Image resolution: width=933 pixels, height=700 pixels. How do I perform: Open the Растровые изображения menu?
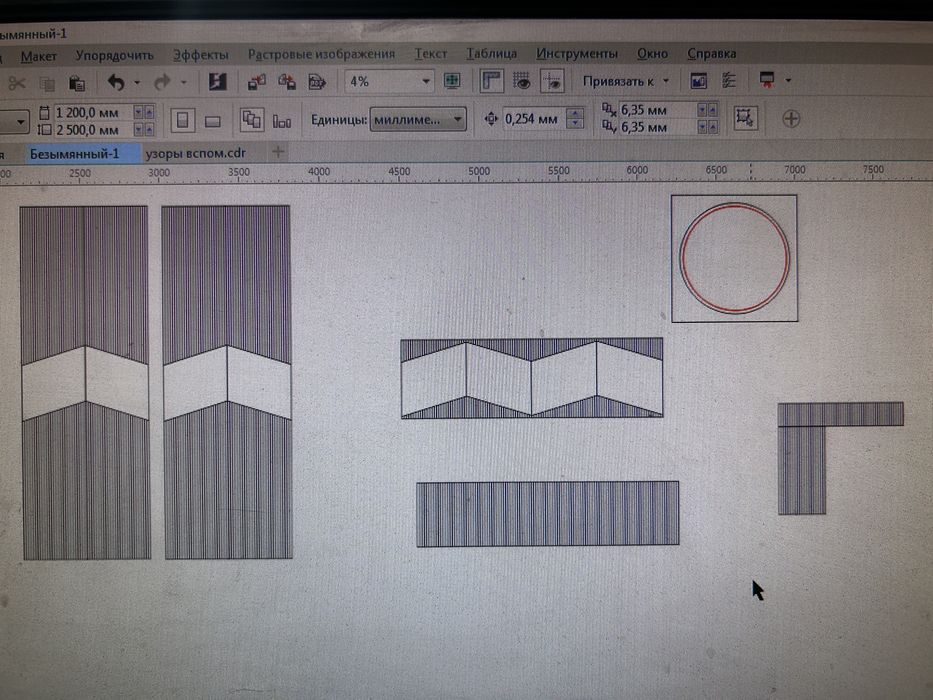point(321,54)
